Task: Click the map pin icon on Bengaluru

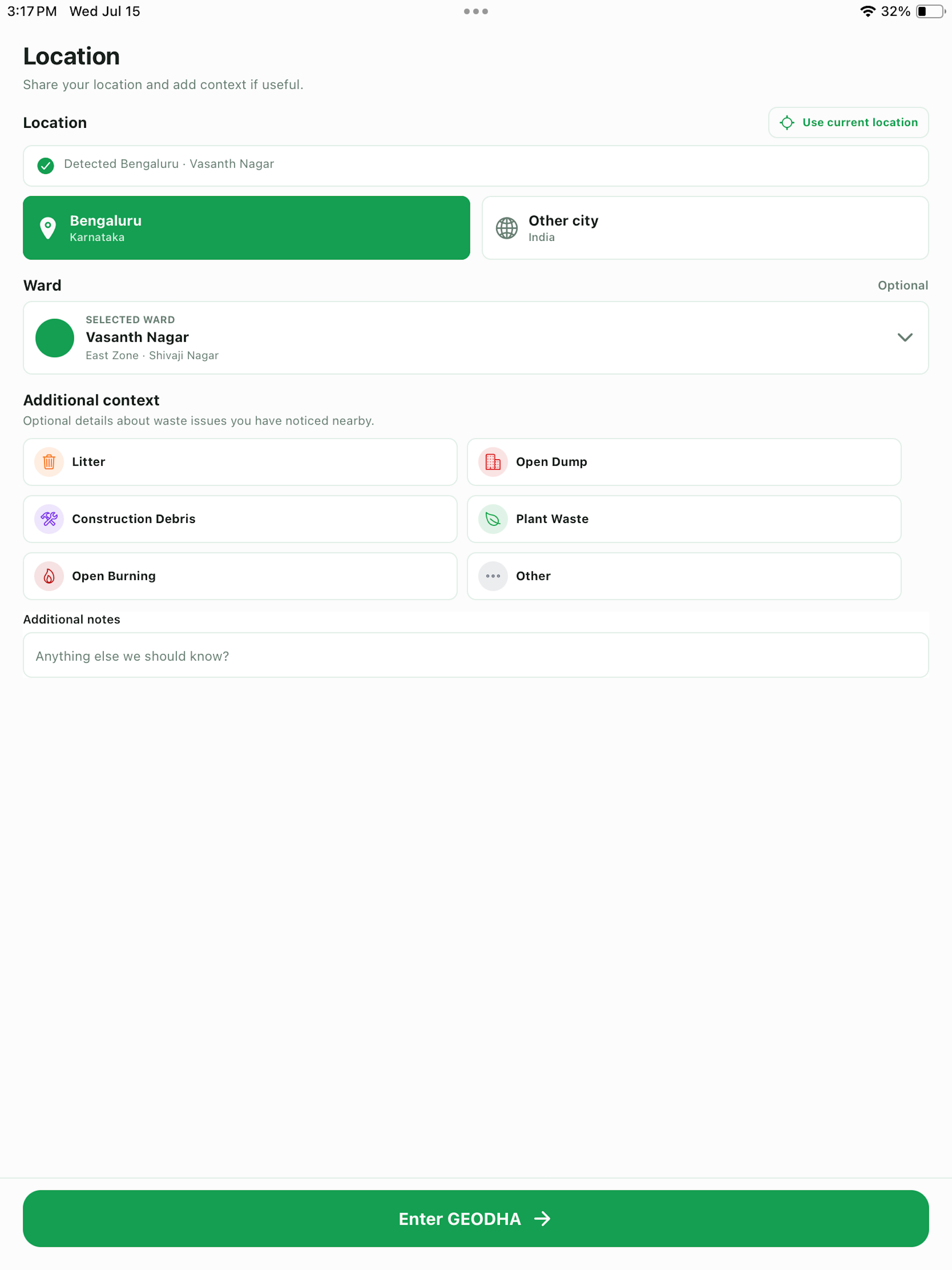Action: pyautogui.click(x=48, y=228)
